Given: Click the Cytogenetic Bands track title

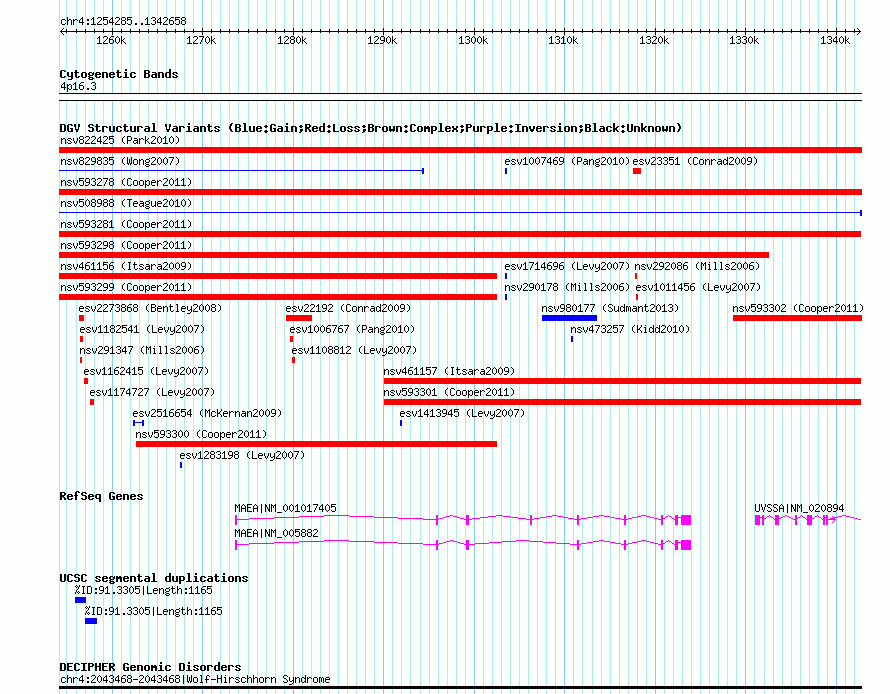Looking at the screenshot, I should [x=119, y=74].
